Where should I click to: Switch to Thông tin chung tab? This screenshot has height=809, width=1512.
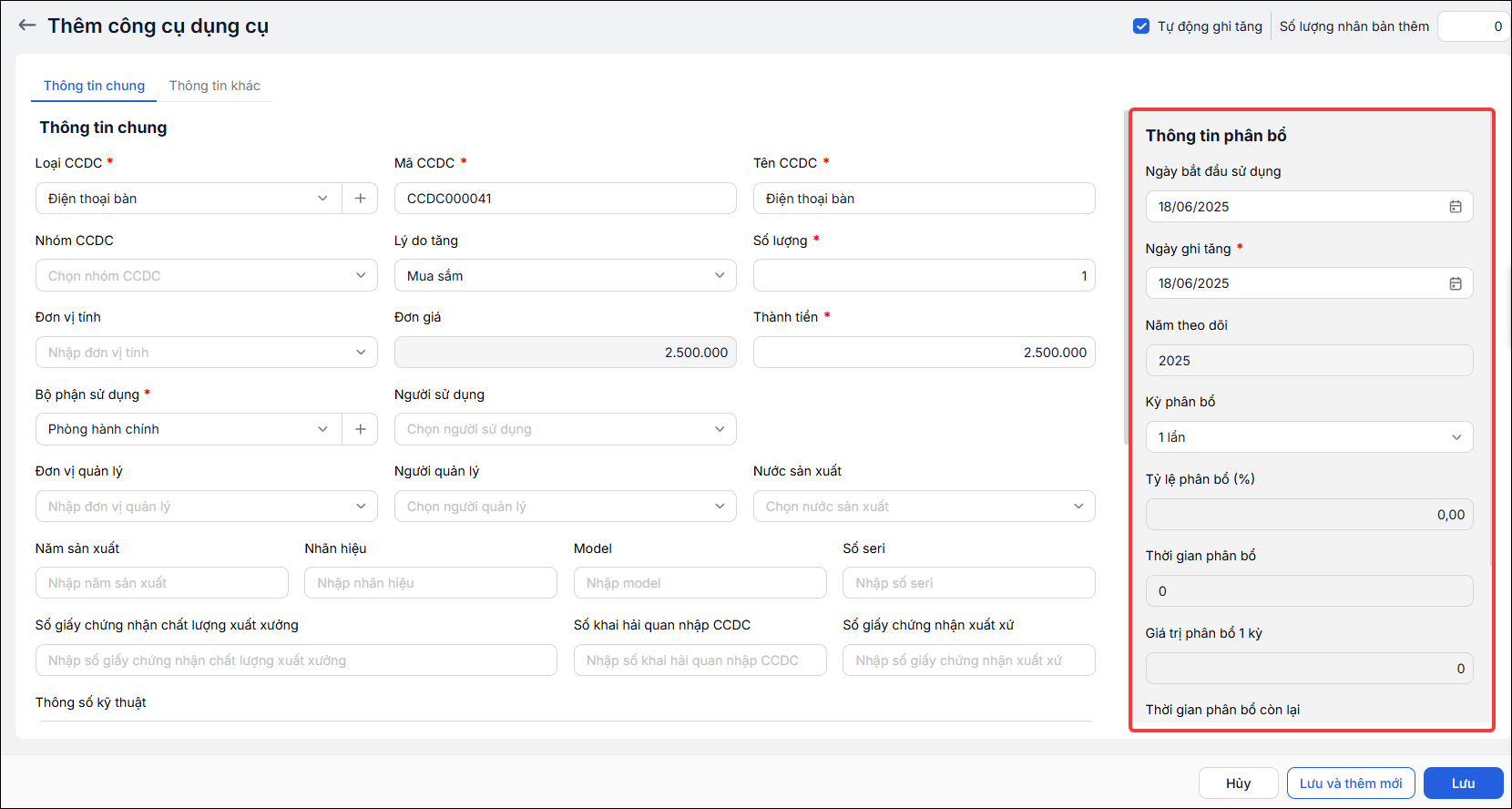click(94, 86)
